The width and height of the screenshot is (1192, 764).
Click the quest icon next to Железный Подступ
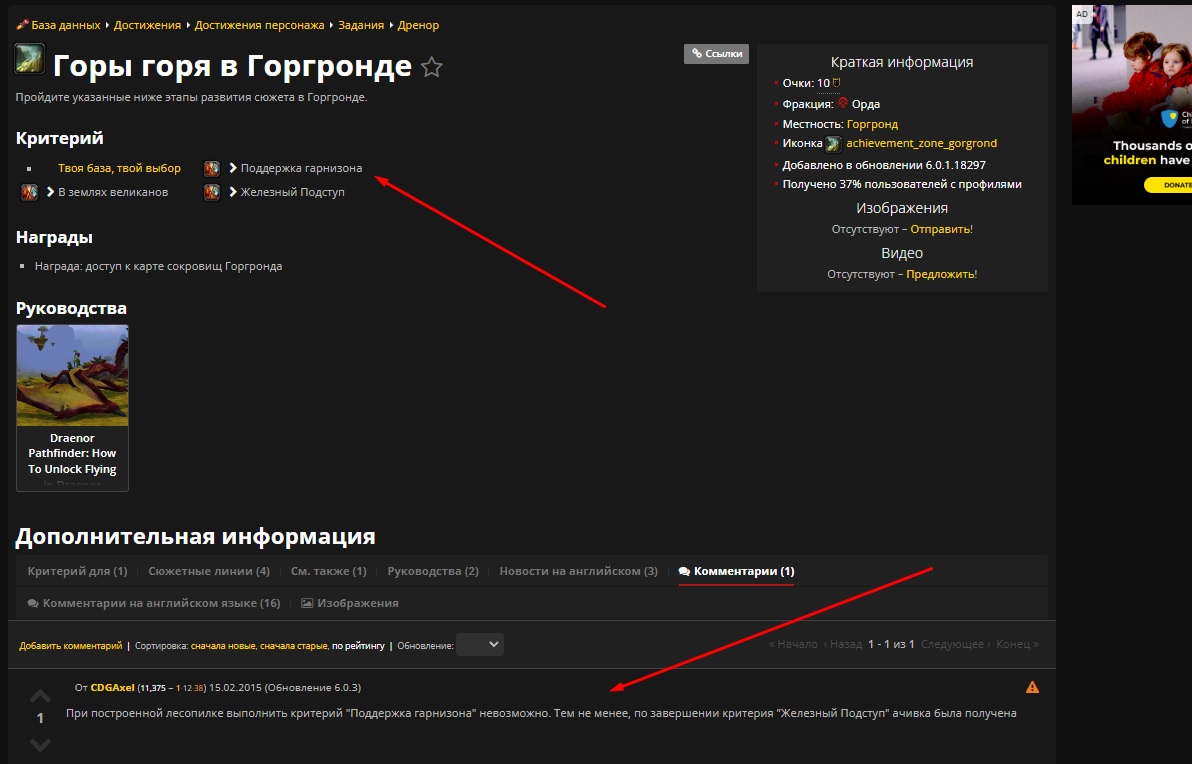[212, 192]
